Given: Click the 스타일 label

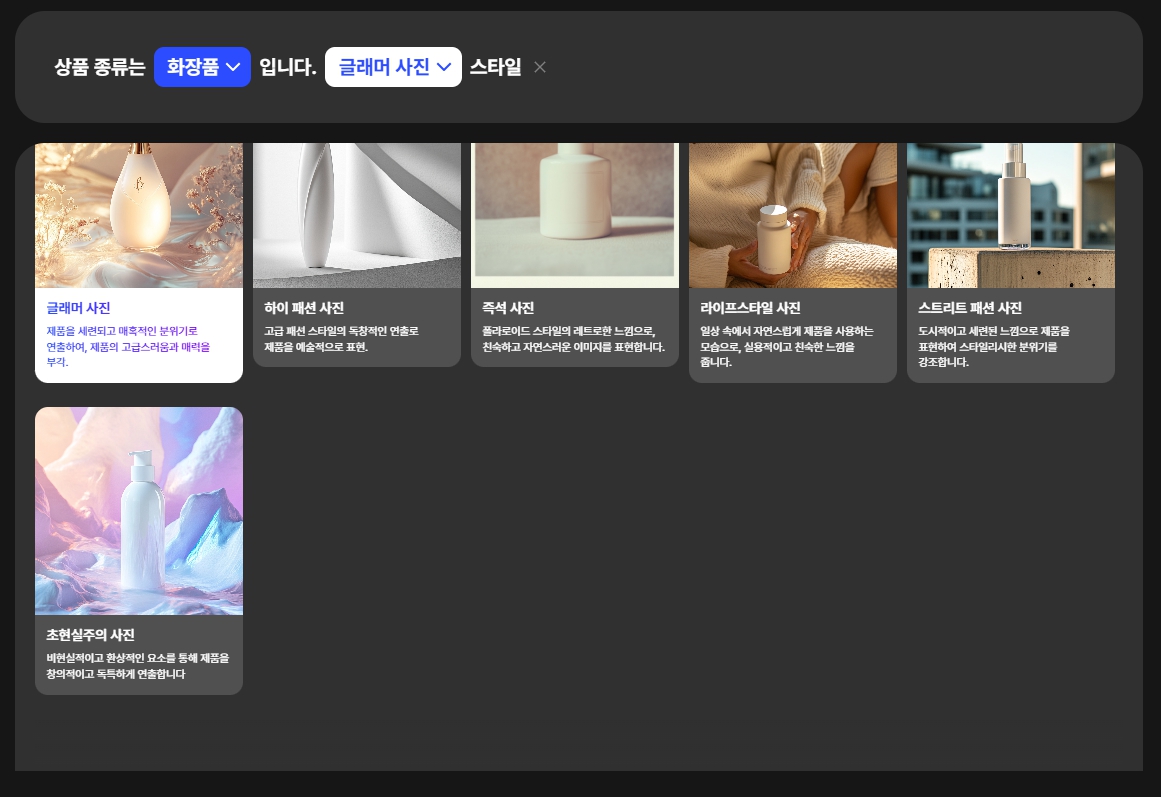Looking at the screenshot, I should point(495,67).
